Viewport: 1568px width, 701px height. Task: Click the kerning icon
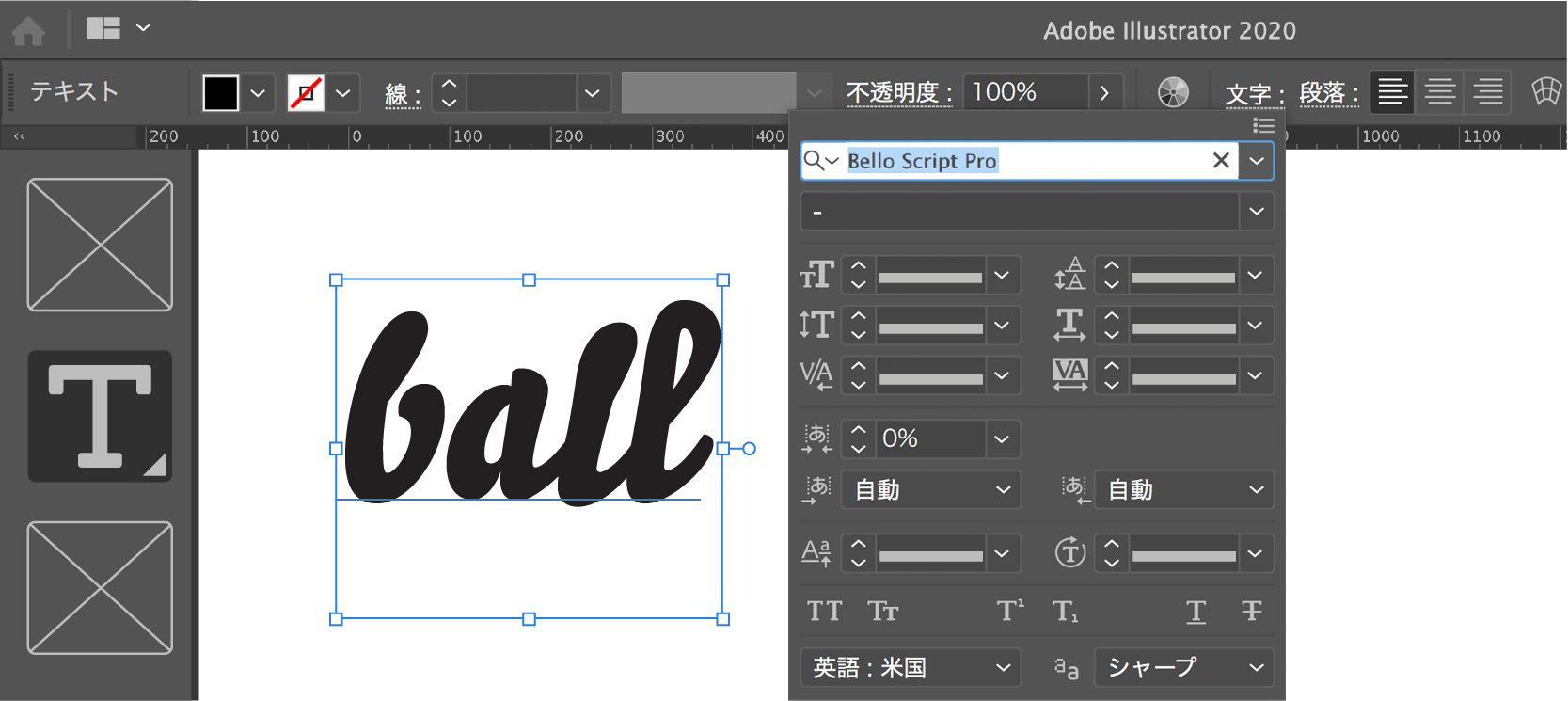click(x=816, y=375)
